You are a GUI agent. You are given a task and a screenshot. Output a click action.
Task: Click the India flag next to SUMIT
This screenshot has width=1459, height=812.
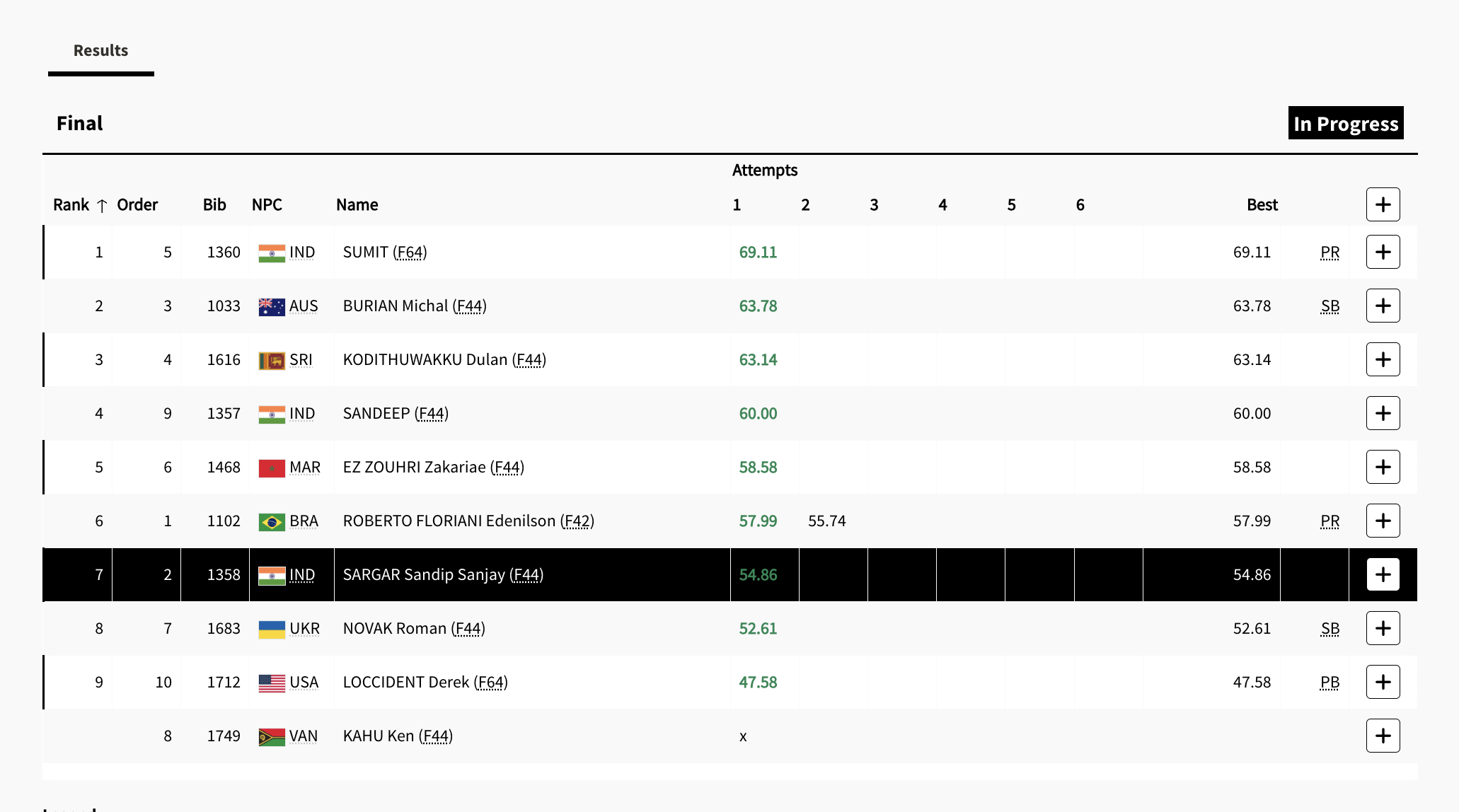point(272,253)
